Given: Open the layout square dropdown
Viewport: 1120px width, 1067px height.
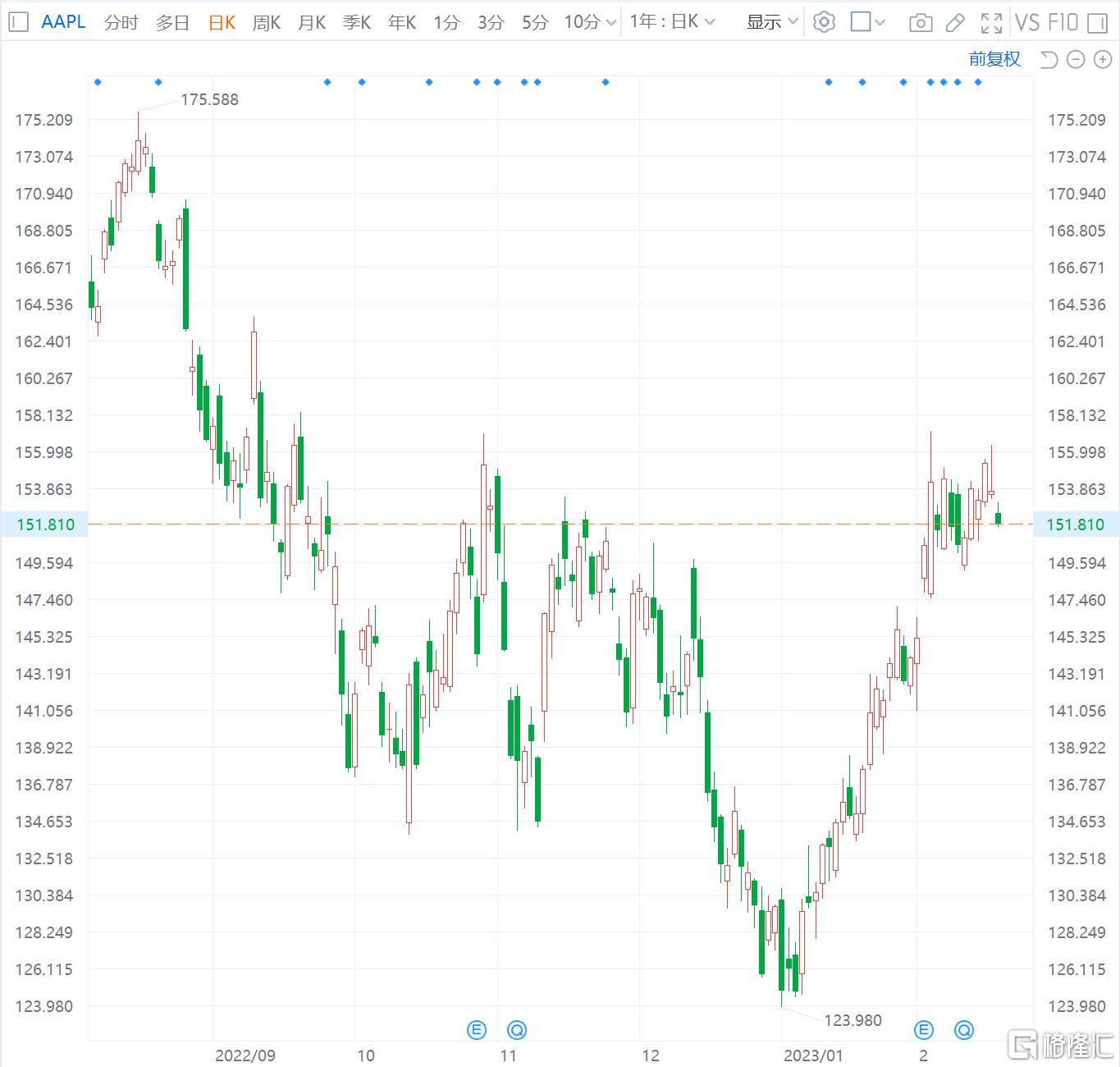Looking at the screenshot, I should [867, 22].
